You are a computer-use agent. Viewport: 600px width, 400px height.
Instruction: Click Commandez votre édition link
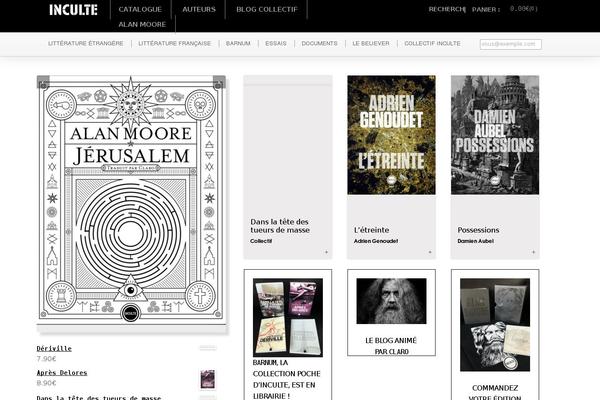495,392
